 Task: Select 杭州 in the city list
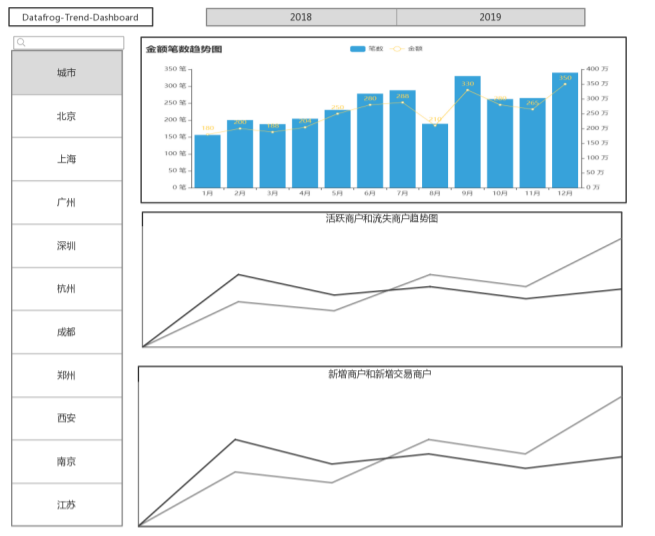point(67,289)
